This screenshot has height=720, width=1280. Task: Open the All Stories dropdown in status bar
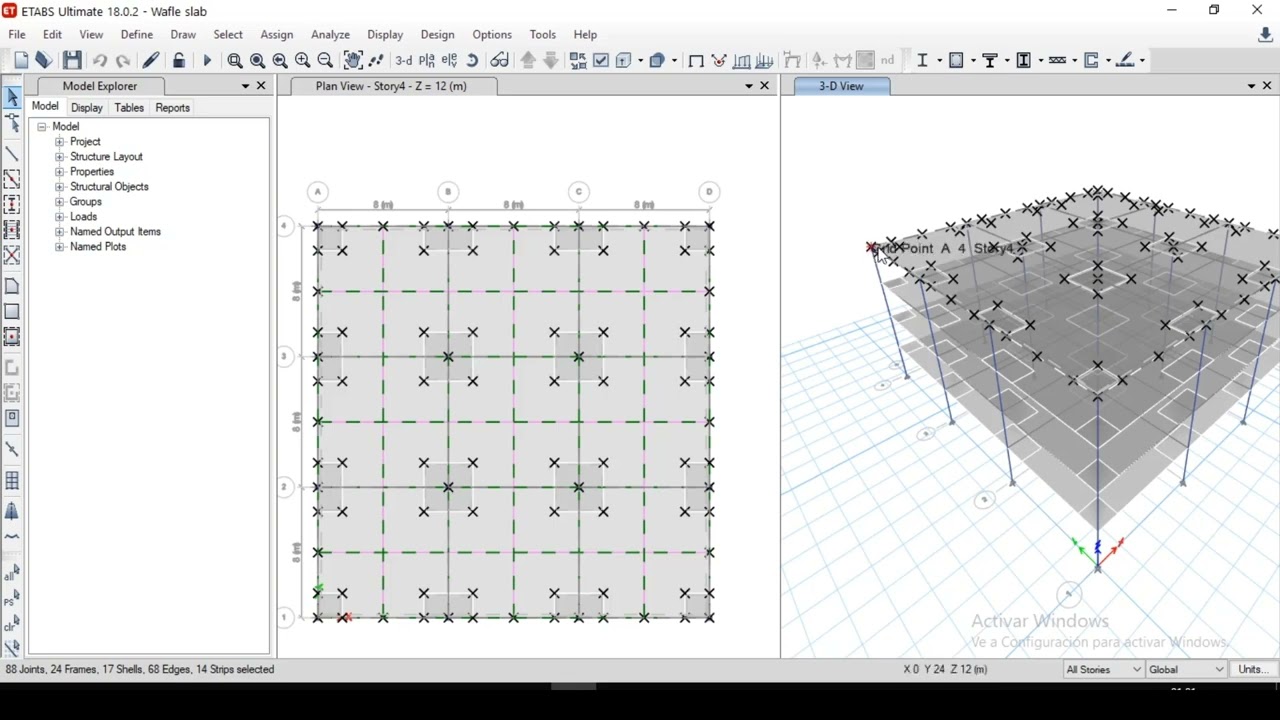[x=1103, y=669]
